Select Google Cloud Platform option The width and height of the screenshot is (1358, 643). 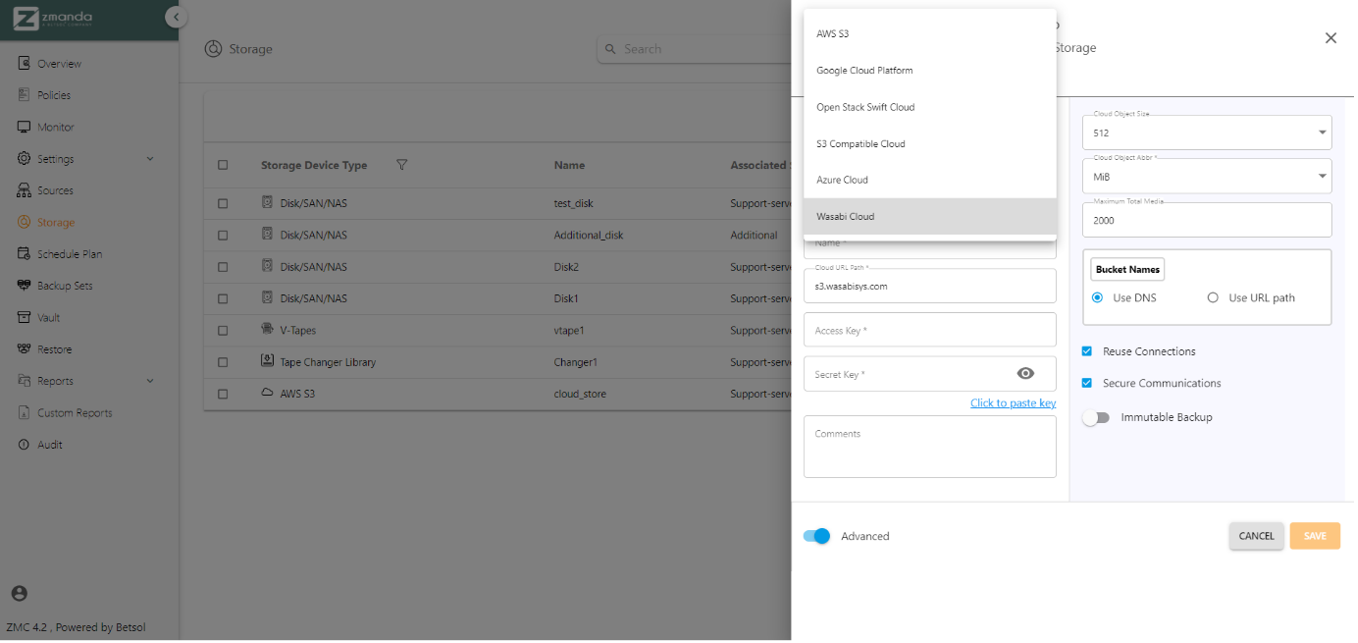[x=864, y=71]
